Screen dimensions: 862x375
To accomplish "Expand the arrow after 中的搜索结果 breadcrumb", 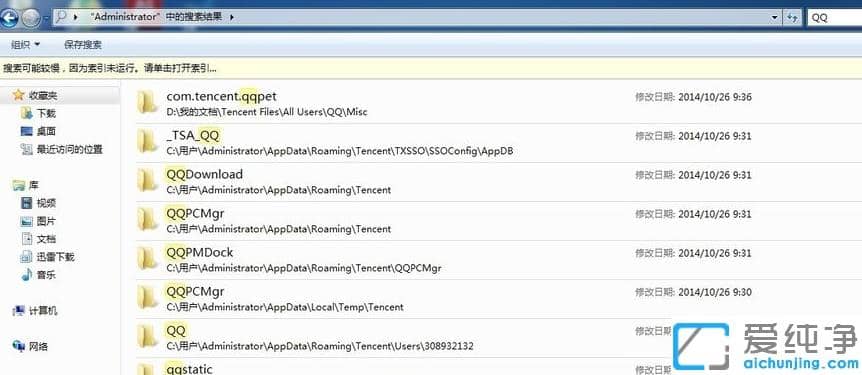I will 231,18.
